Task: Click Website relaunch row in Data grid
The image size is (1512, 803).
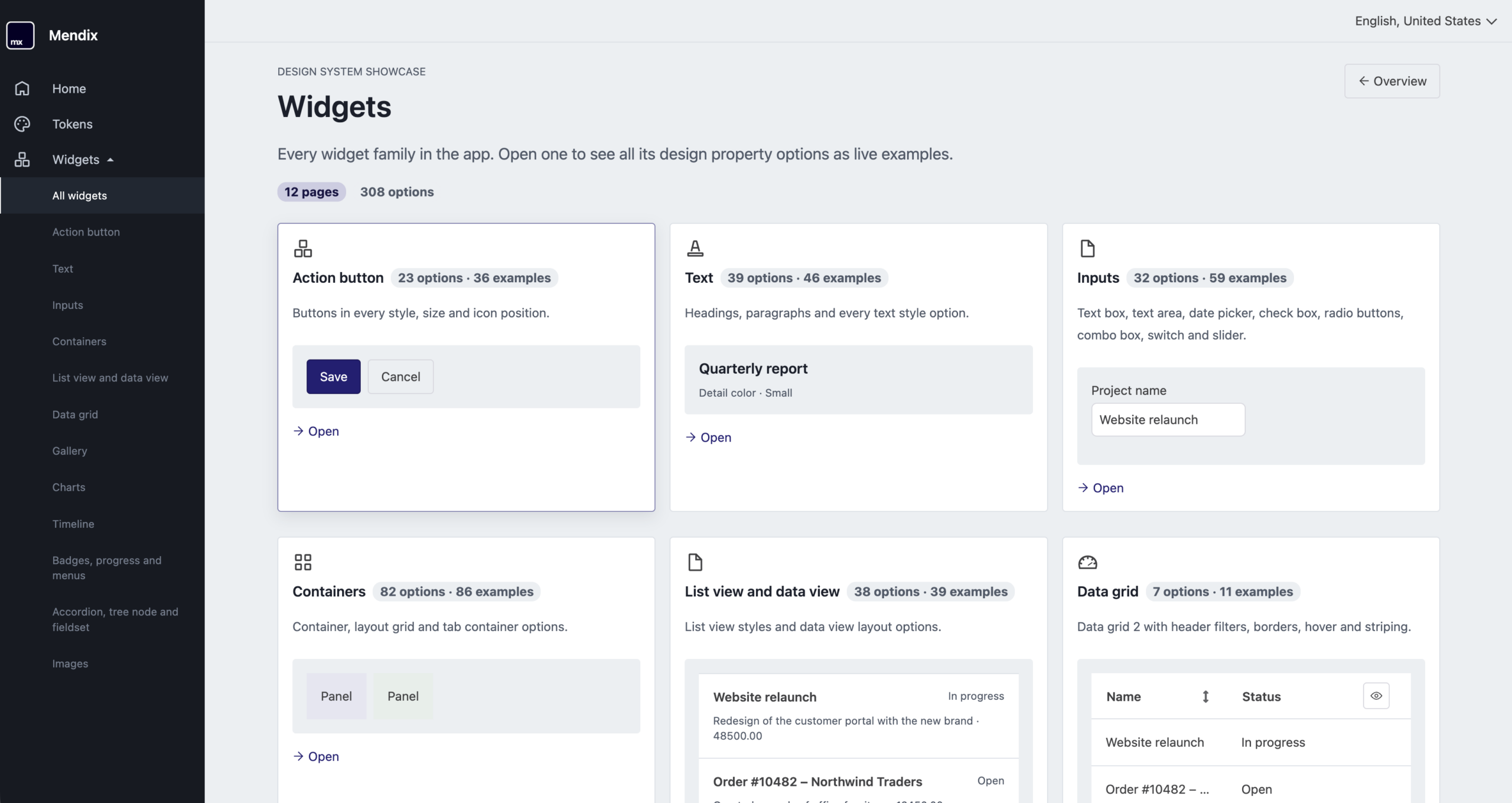Action: click(x=1251, y=743)
